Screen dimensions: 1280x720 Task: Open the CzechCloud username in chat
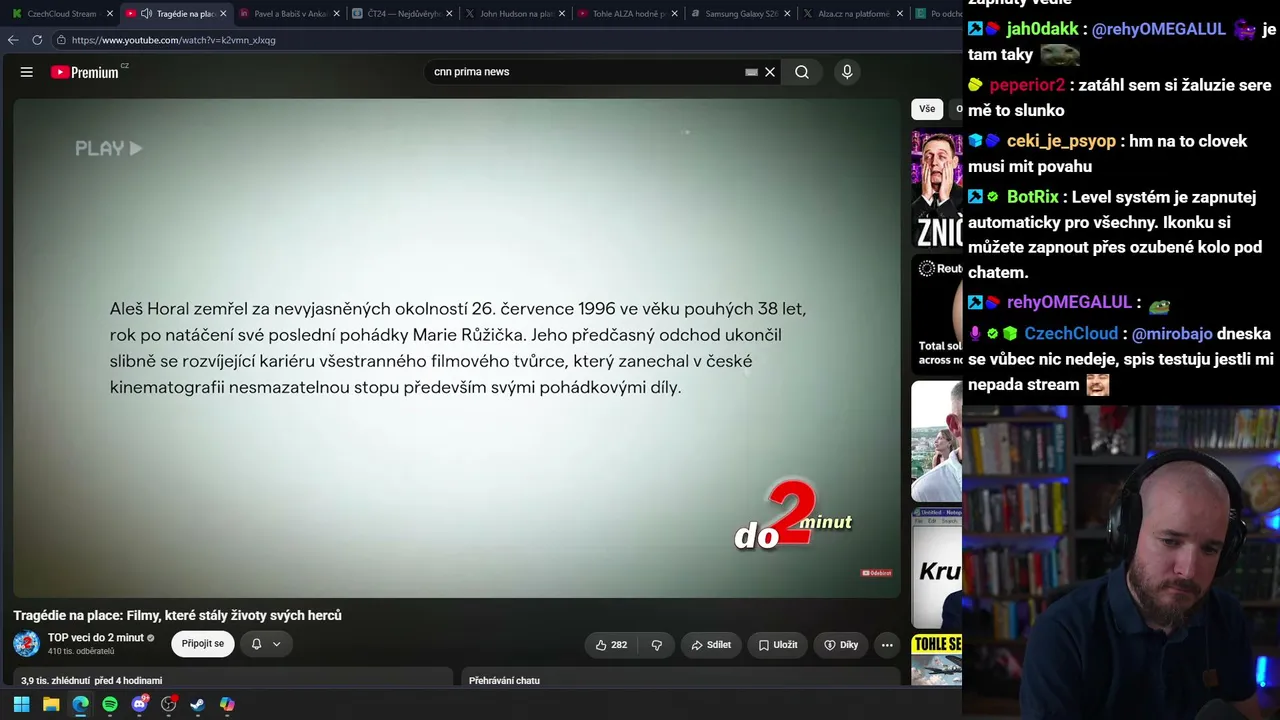point(1071,334)
